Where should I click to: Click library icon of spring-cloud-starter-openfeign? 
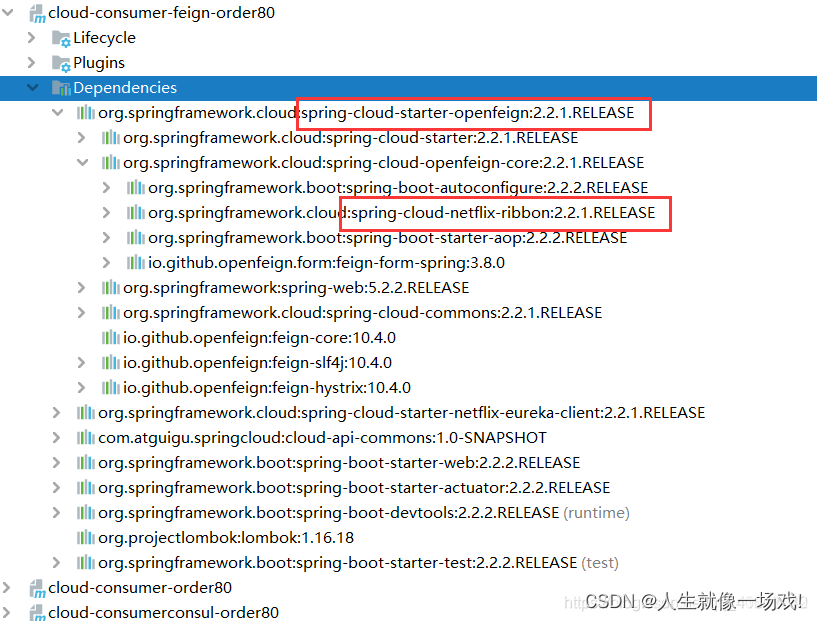point(85,113)
